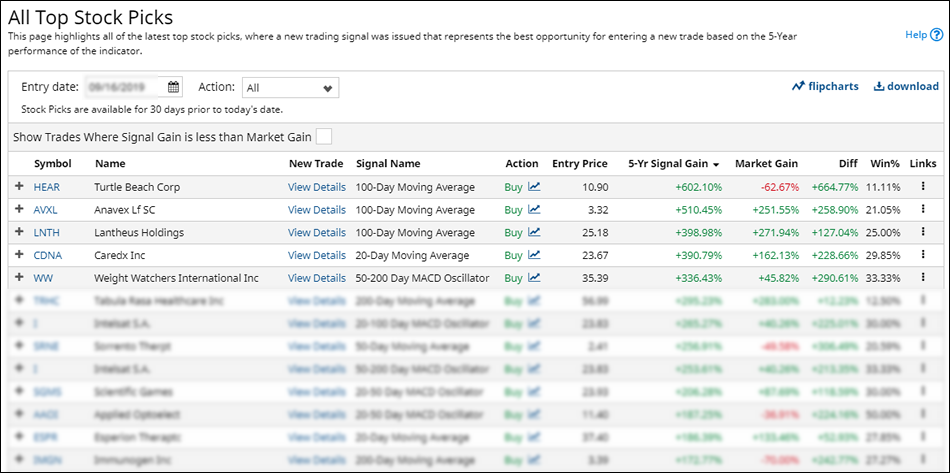
Task: View Details for Anavex Lf SC
Action: click(317, 210)
